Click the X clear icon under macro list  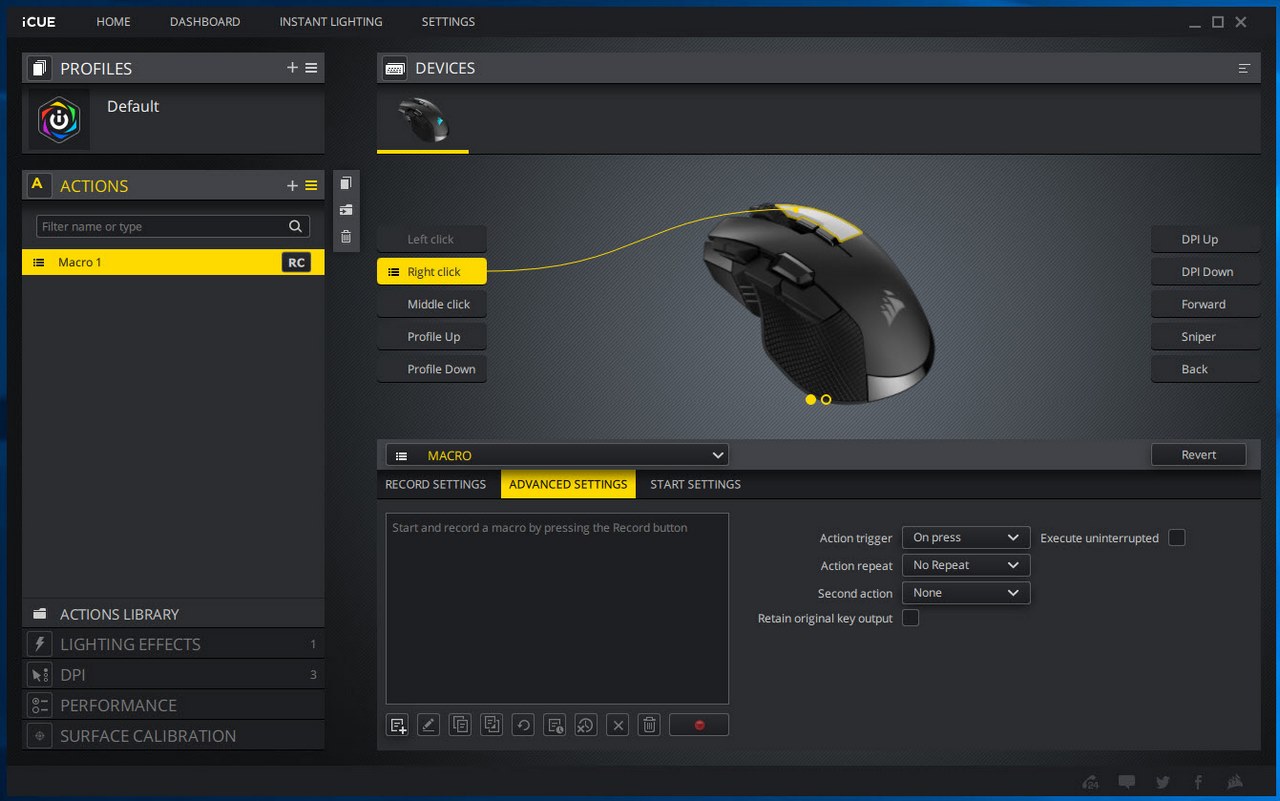pyautogui.click(x=618, y=725)
